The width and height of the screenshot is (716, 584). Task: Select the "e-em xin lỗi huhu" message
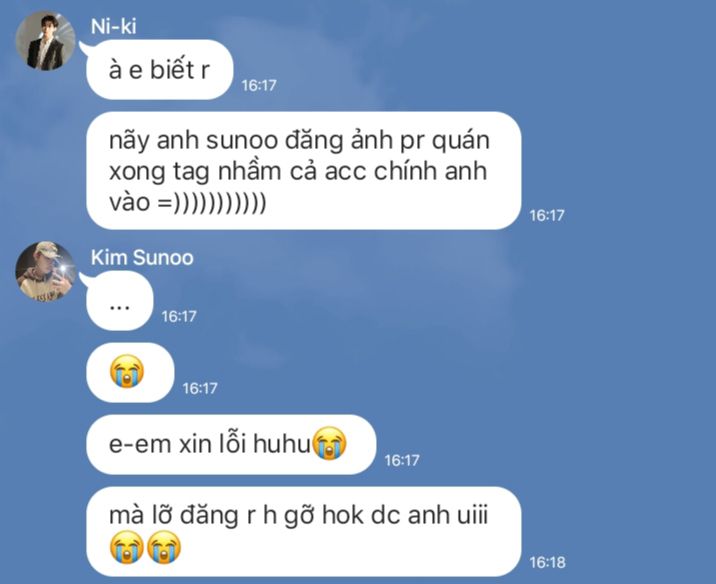231,444
